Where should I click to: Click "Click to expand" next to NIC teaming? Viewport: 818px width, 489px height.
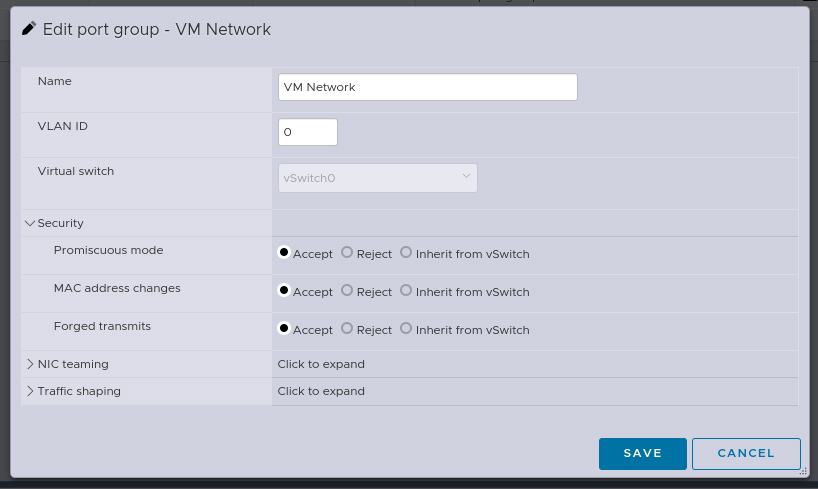321,364
